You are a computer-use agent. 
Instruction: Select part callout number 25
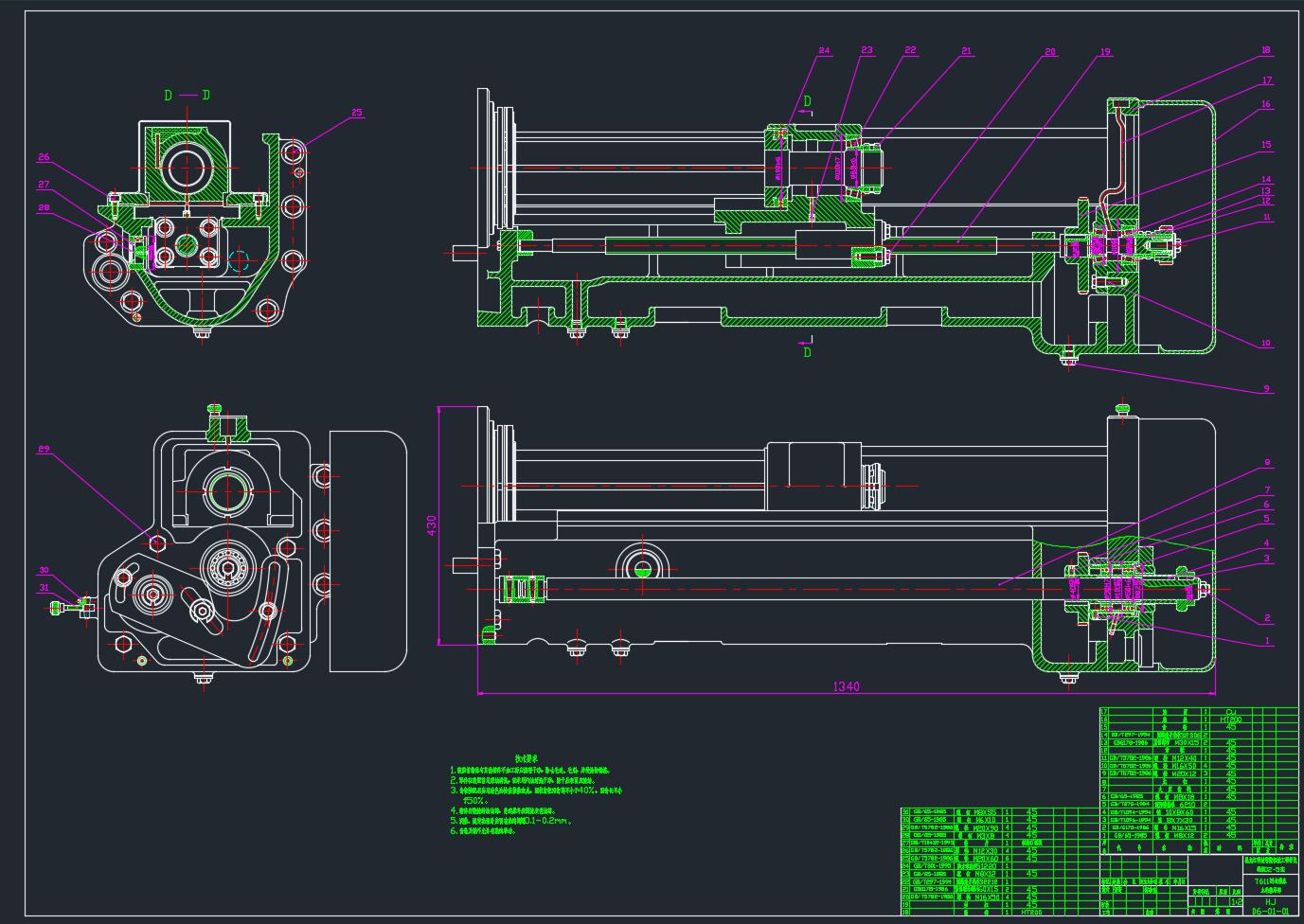pyautogui.click(x=356, y=113)
